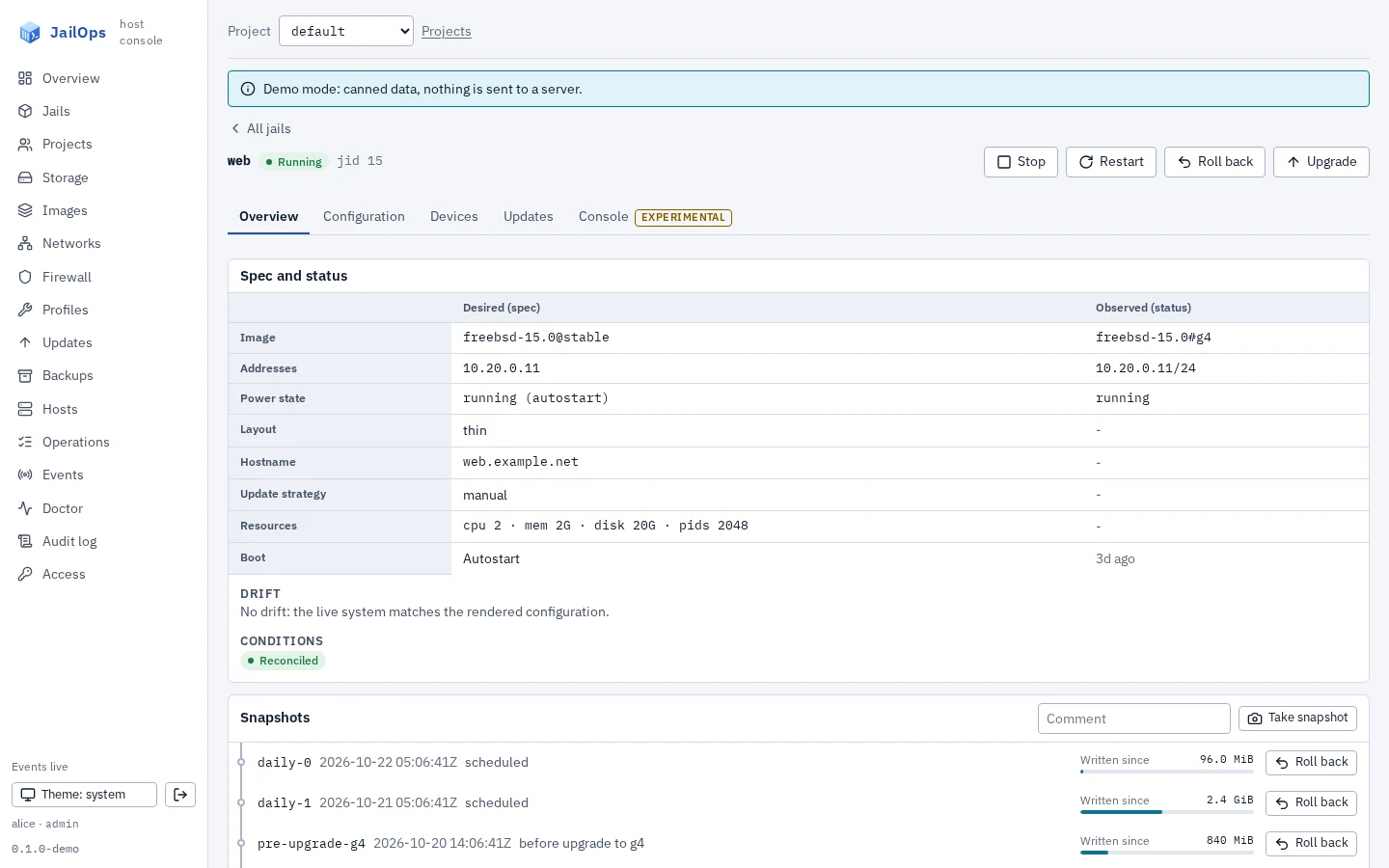Take a snapshot of the jail

(x=1297, y=719)
